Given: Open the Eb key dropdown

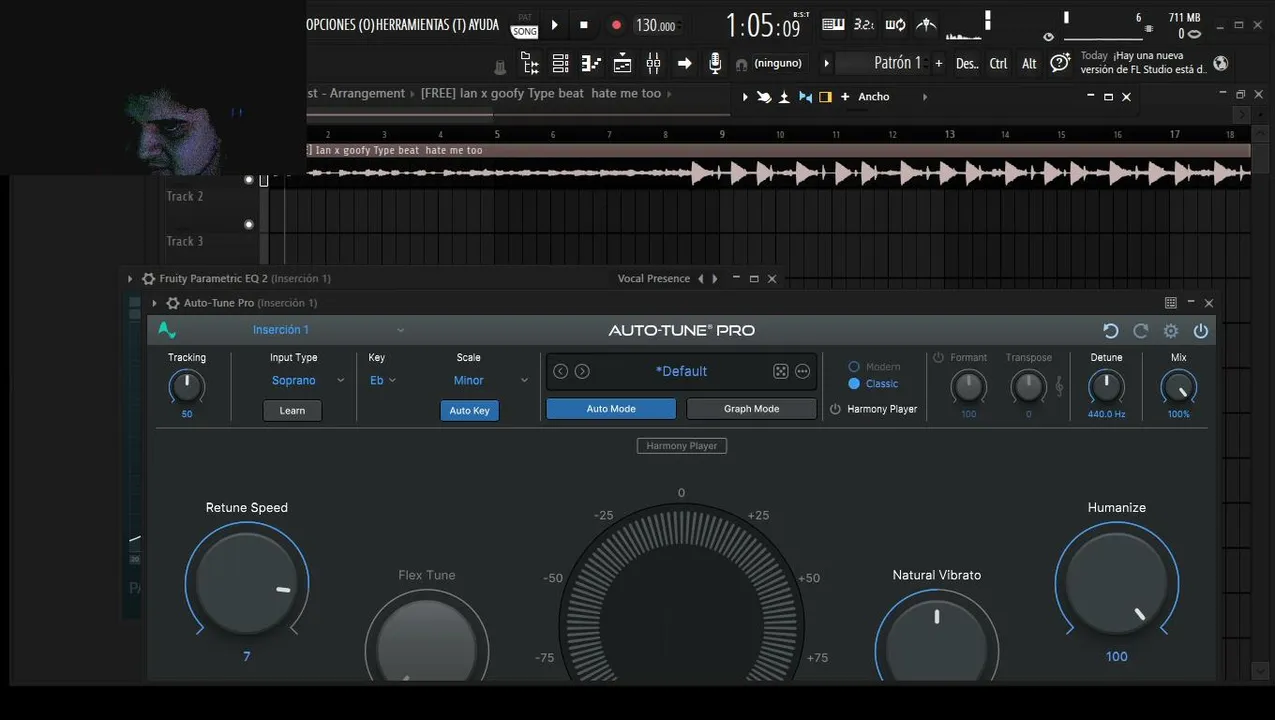Looking at the screenshot, I should [383, 380].
